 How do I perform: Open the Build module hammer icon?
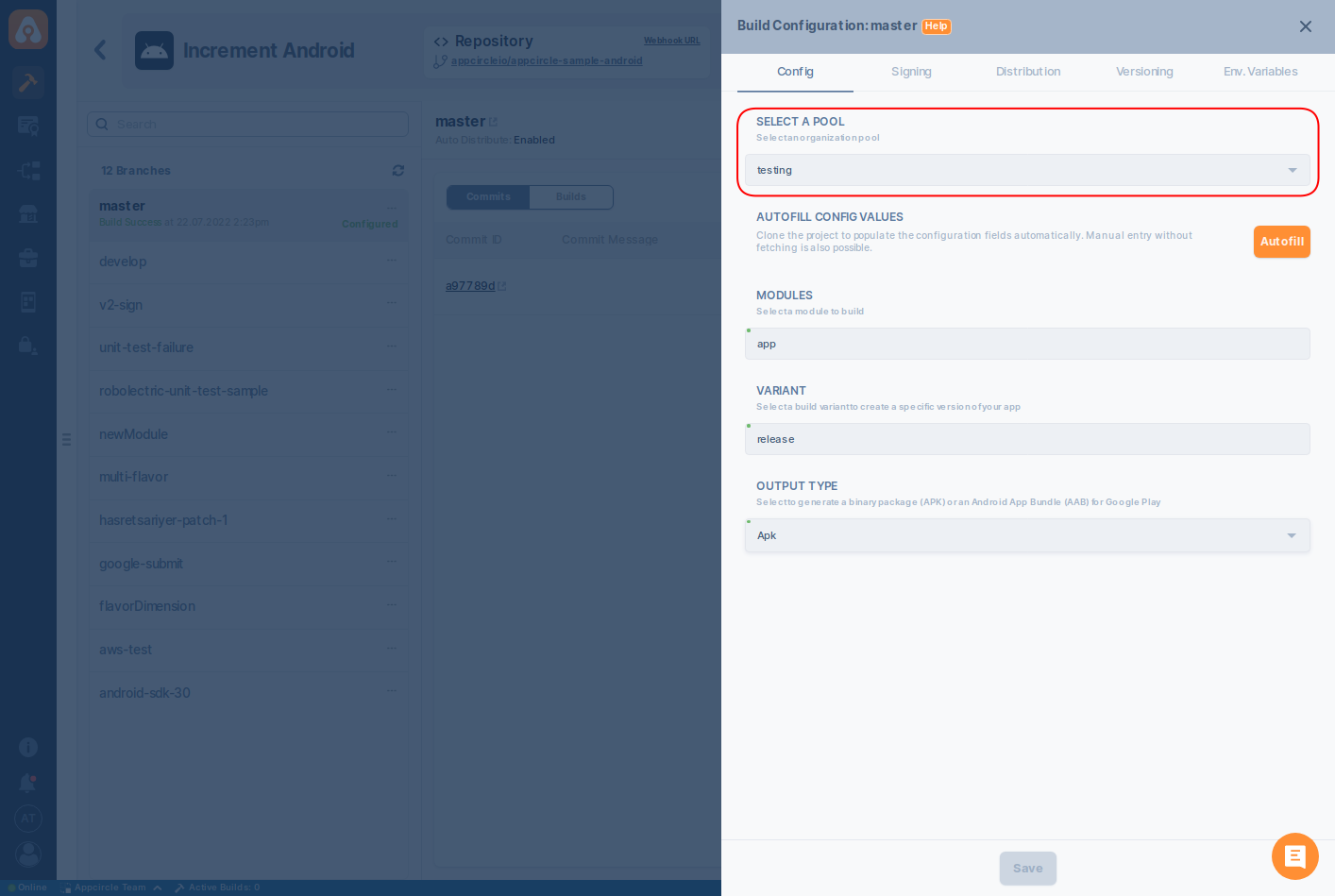coord(28,83)
